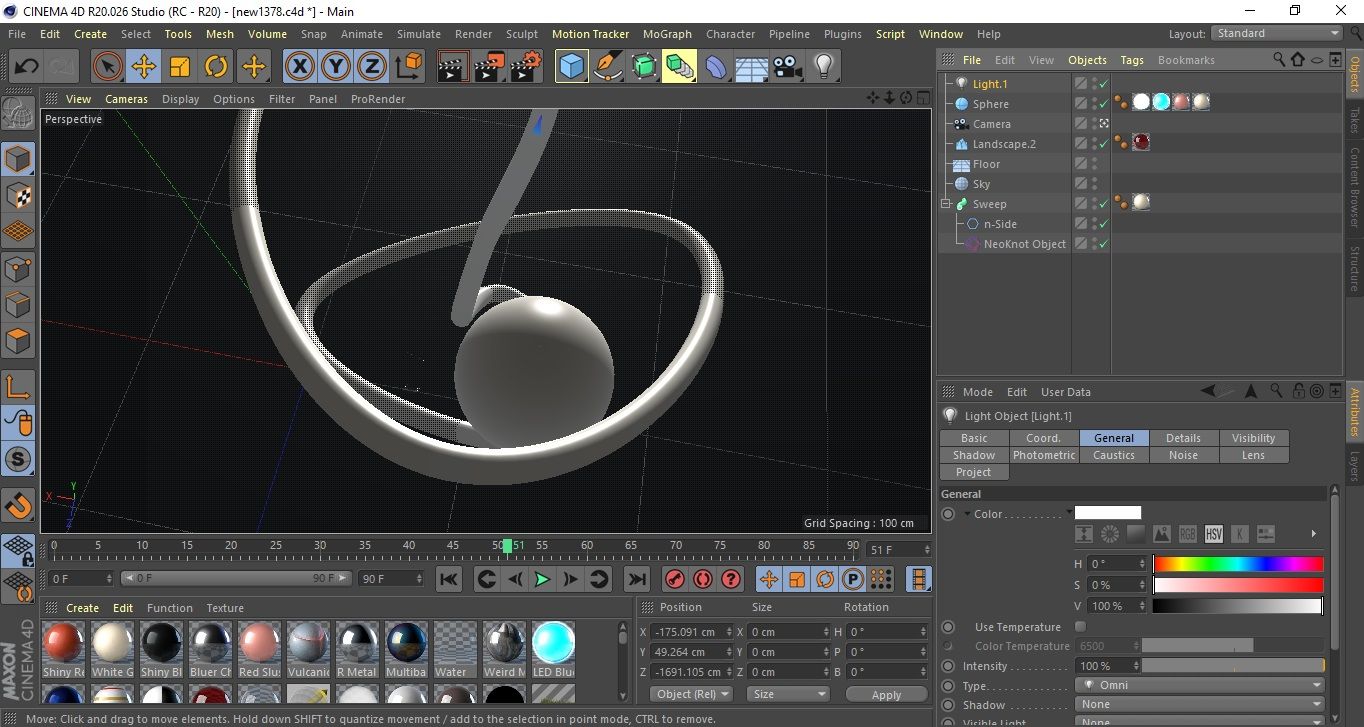Toggle Y axis lock
The image size is (1364, 727).
pos(336,67)
